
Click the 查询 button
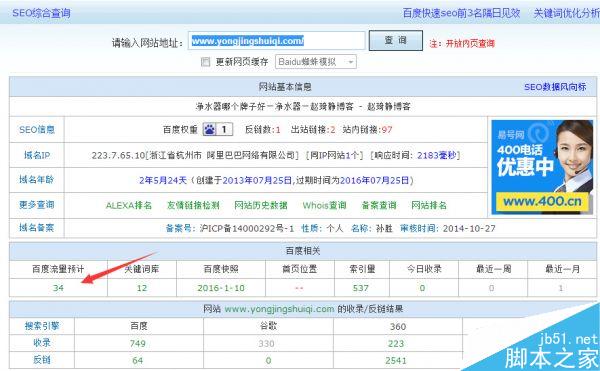coord(396,41)
